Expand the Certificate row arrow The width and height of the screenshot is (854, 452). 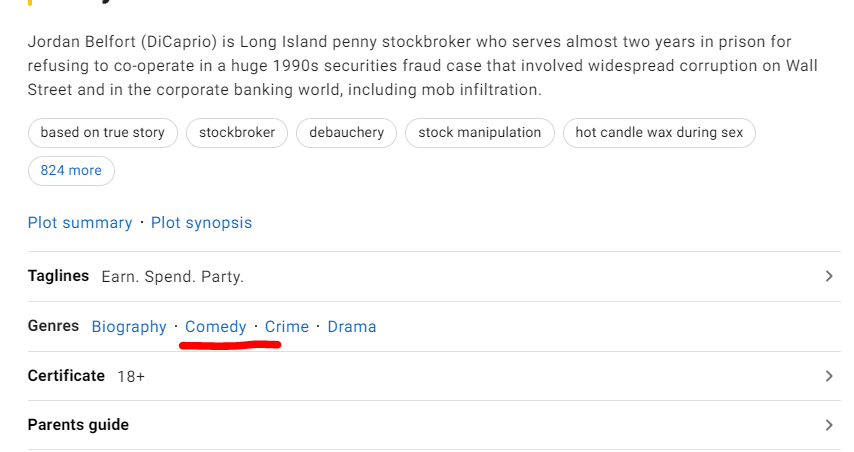coord(828,376)
